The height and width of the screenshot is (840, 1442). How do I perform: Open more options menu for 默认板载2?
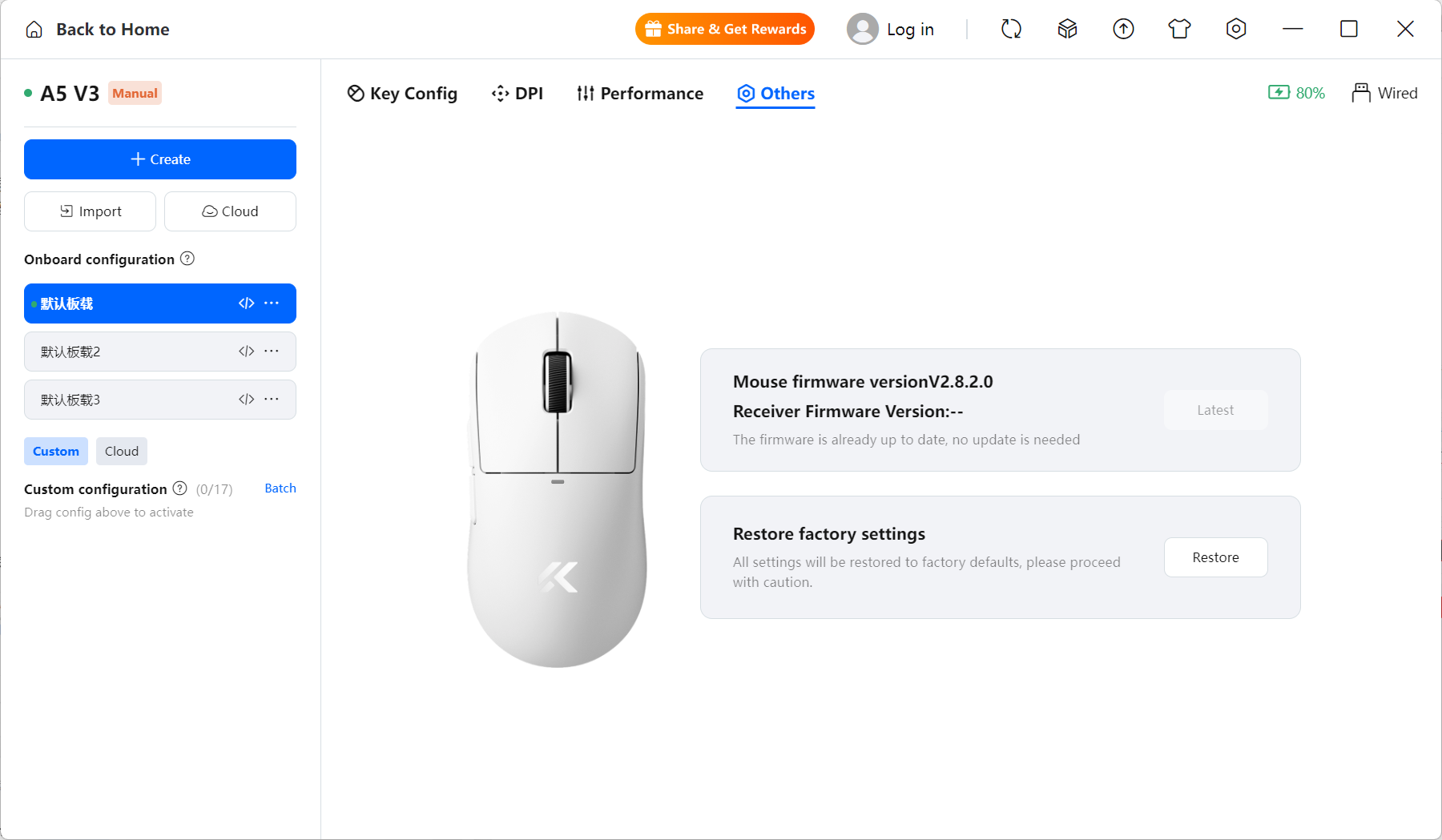pyautogui.click(x=272, y=352)
